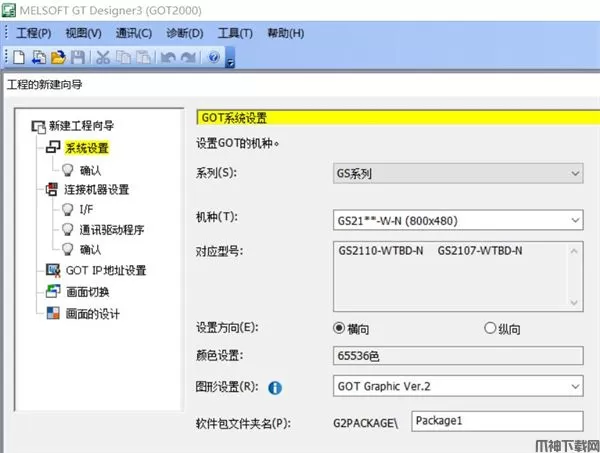Click the Open project folder icon
Viewport: 600px width, 453px height.
coord(57,57)
